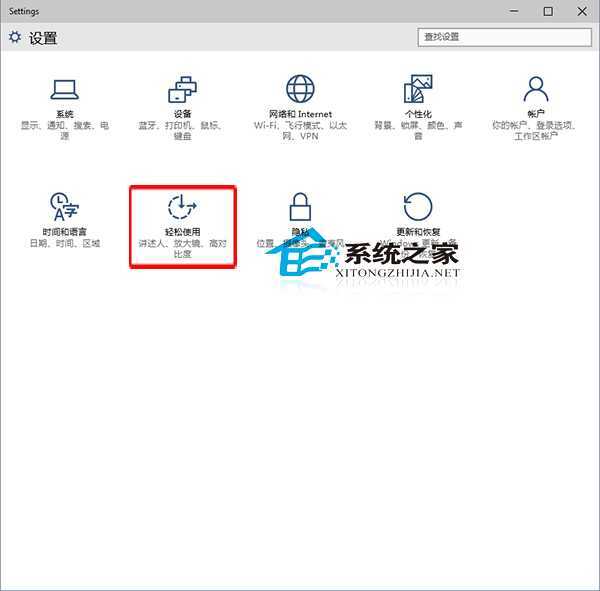The width and height of the screenshot is (600, 591).
Task: Click the 帐户 label text
Action: pyautogui.click(x=536, y=114)
